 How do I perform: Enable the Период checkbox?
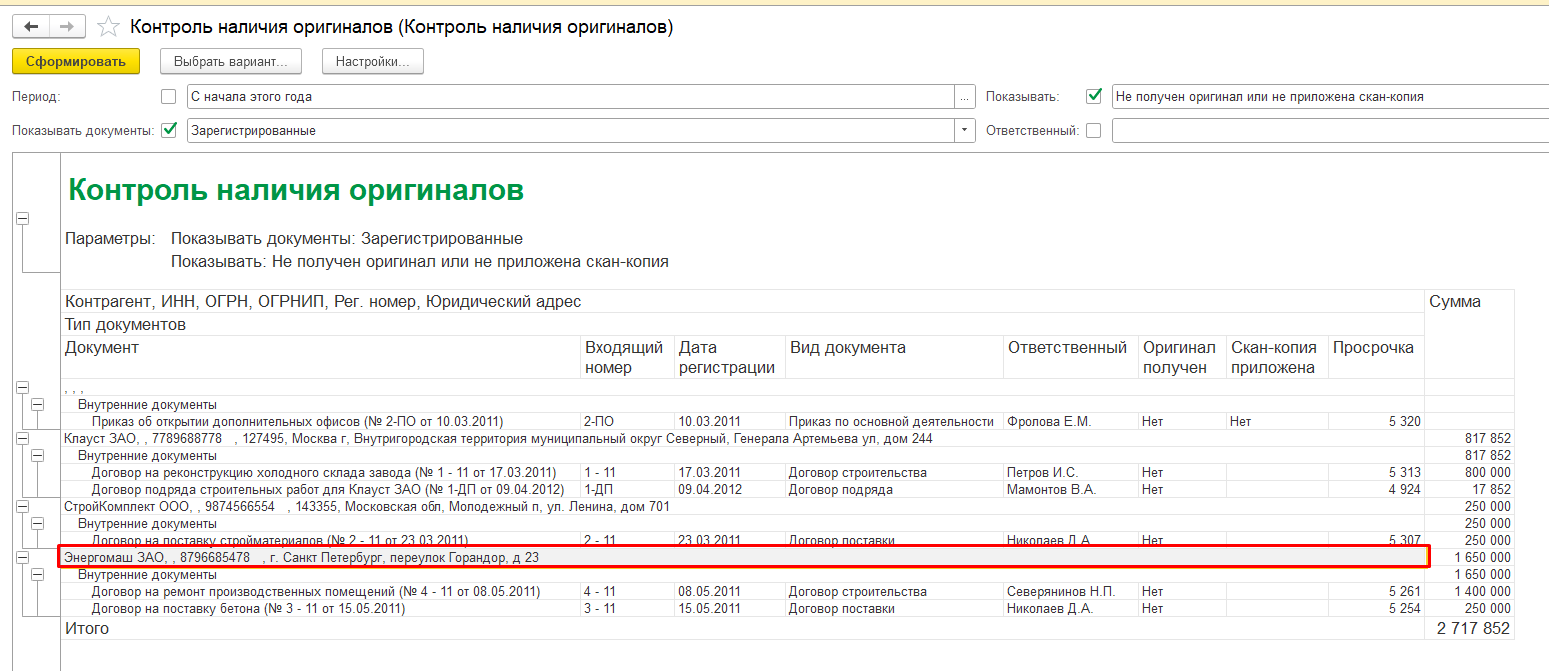coord(168,97)
